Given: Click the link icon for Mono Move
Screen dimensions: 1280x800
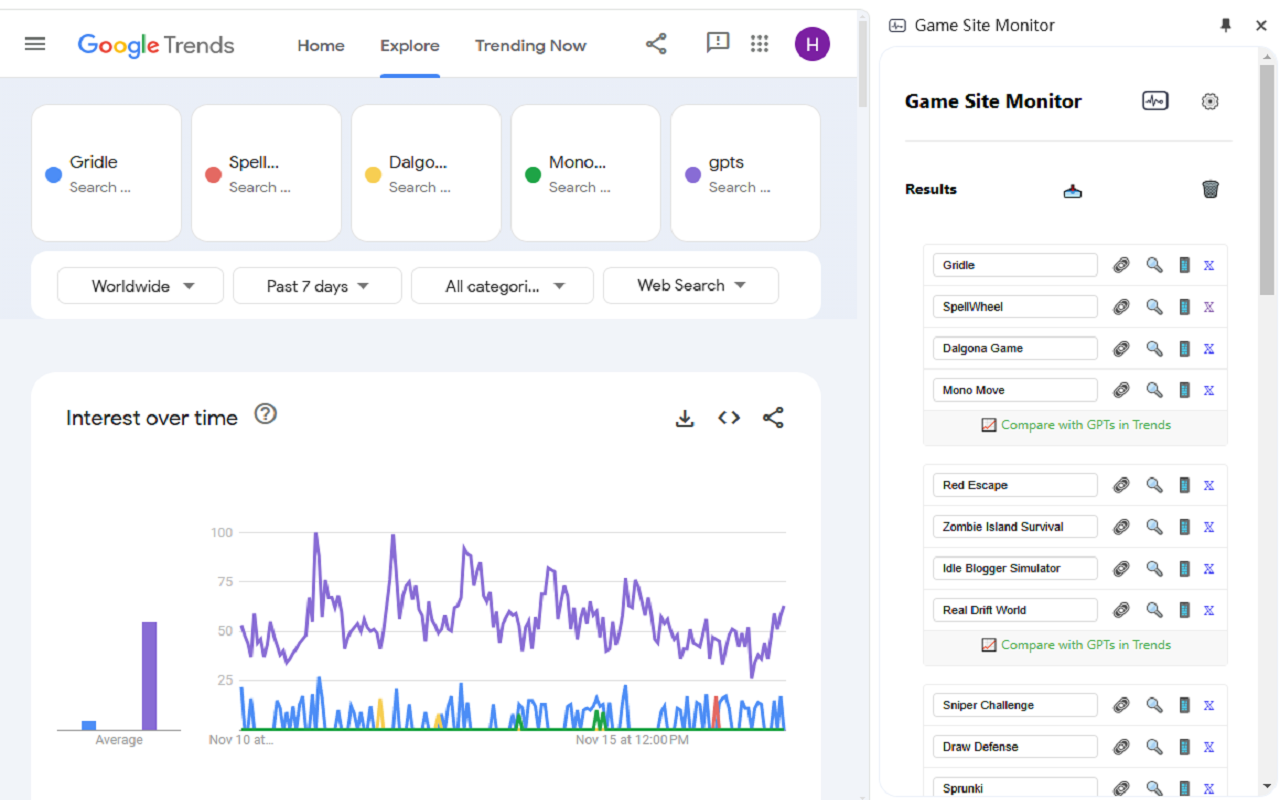Looking at the screenshot, I should 1121,390.
